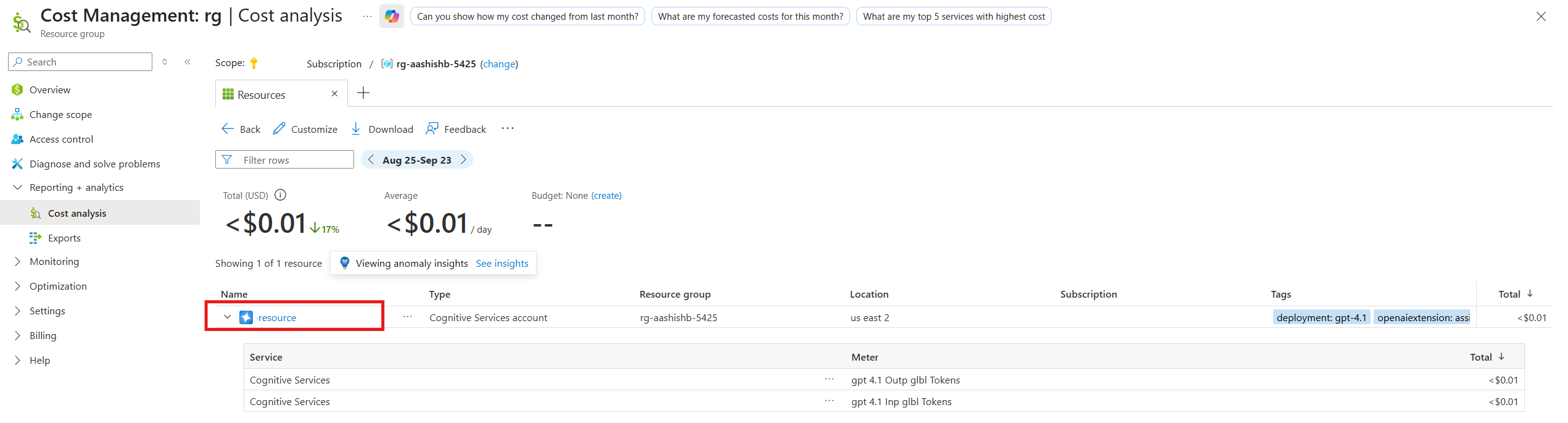Expand the resource row chevron

click(227, 316)
